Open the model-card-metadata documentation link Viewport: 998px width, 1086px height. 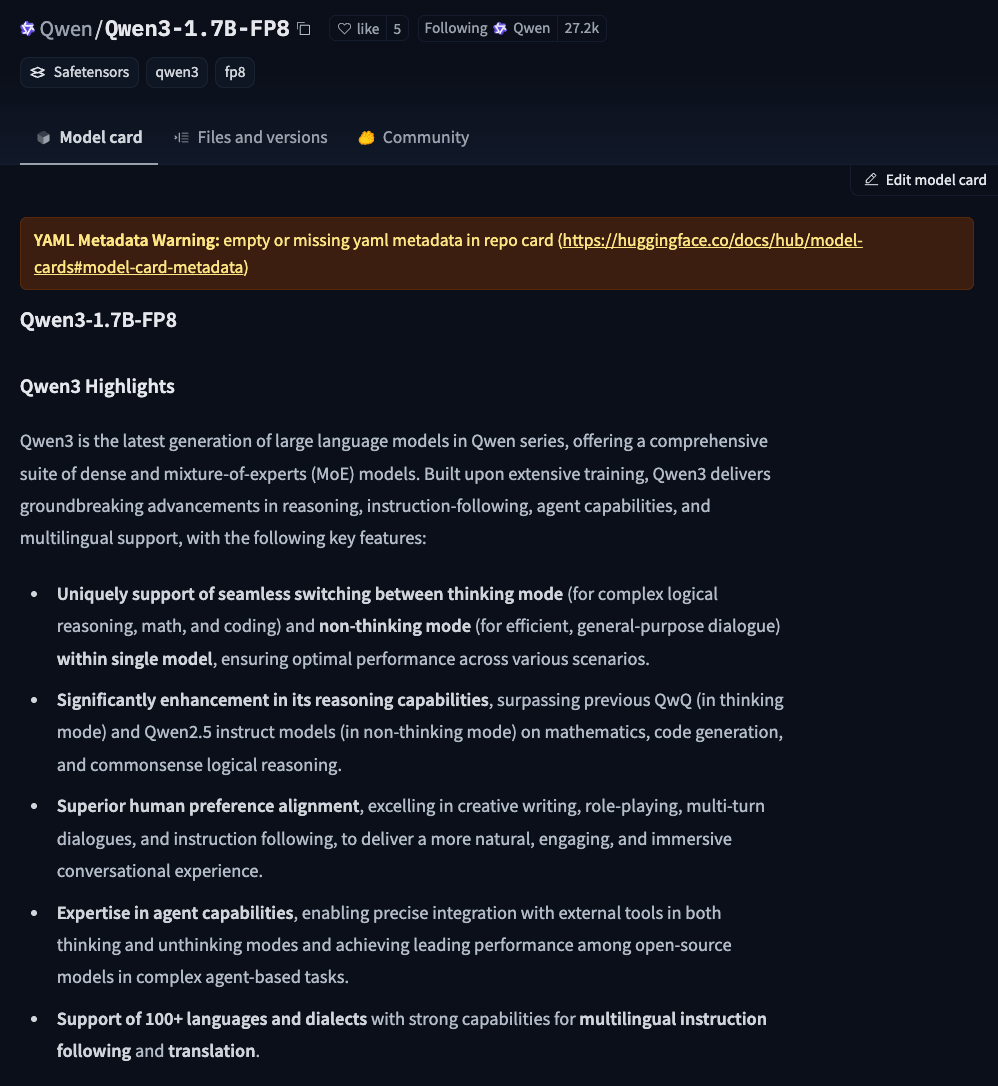711,240
